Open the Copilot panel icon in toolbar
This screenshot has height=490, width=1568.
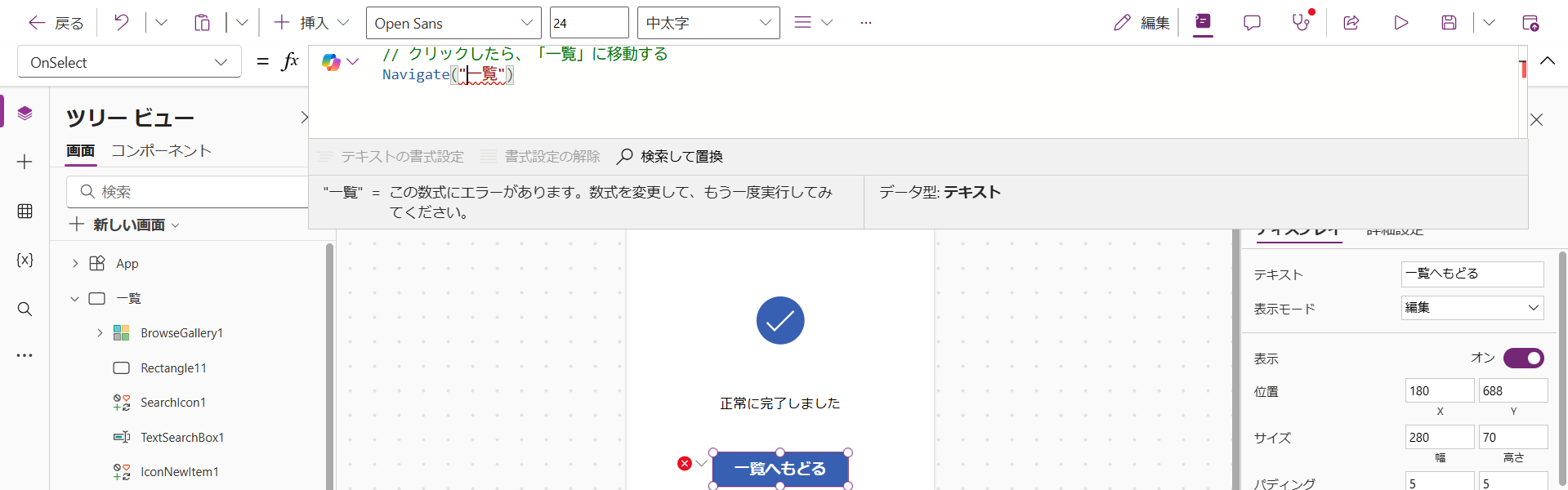coord(1203,23)
